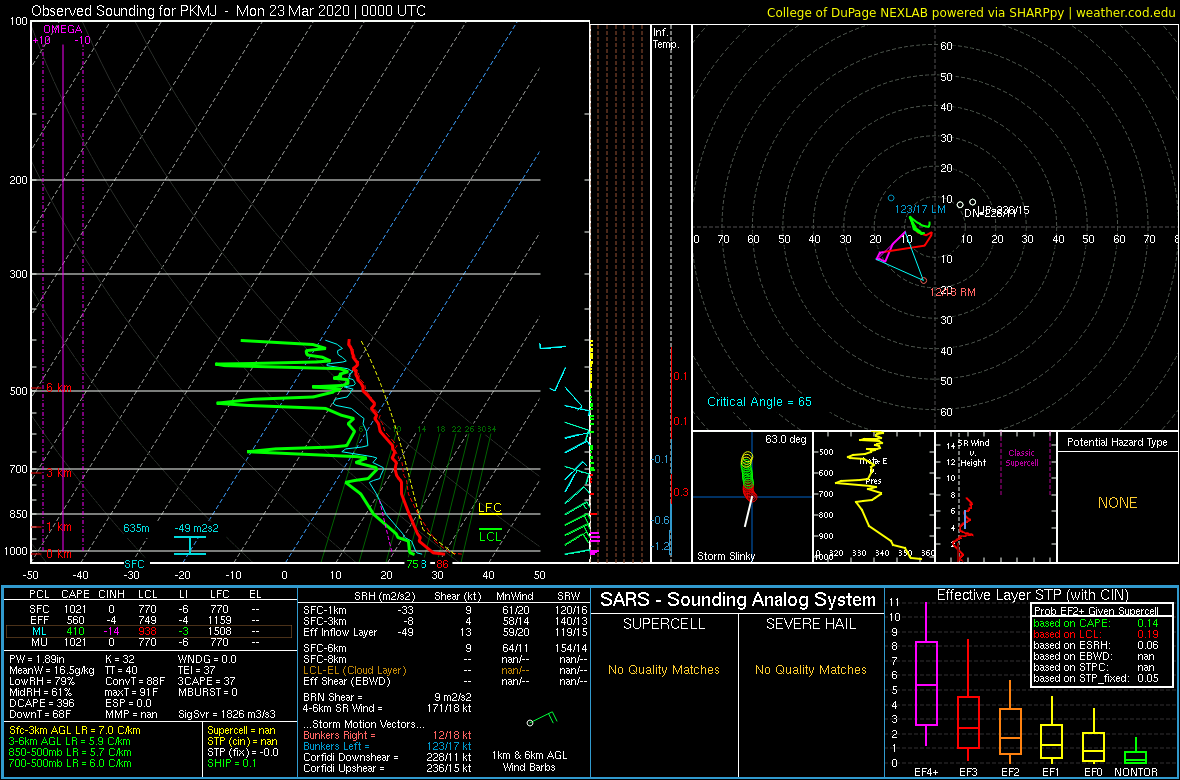Screen dimensions: 1180x780
Task: Select the Eff Inflow Layer row
Action: [444, 632]
